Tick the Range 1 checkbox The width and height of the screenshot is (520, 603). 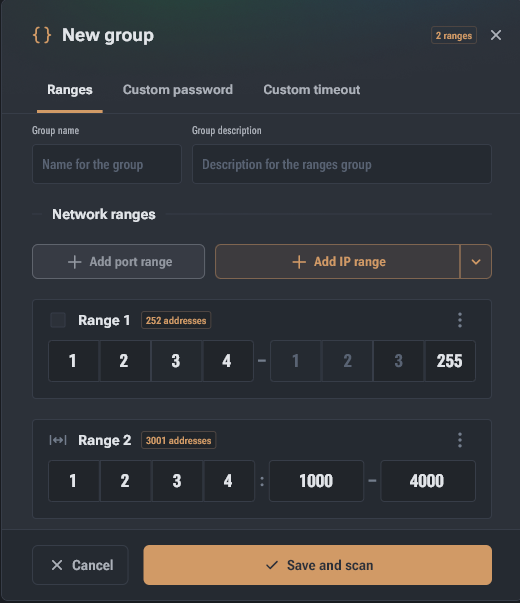coord(58,320)
